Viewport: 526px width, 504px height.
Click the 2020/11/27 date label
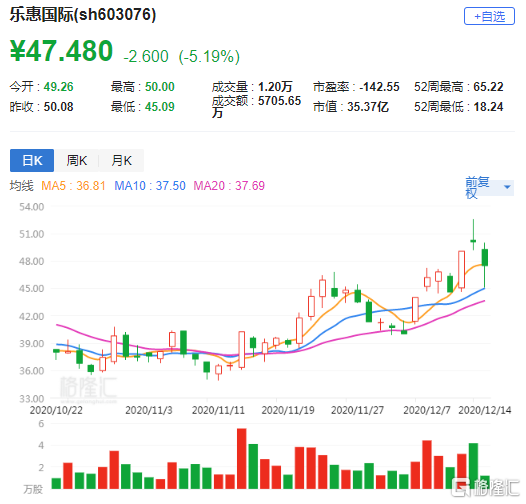pos(357,410)
